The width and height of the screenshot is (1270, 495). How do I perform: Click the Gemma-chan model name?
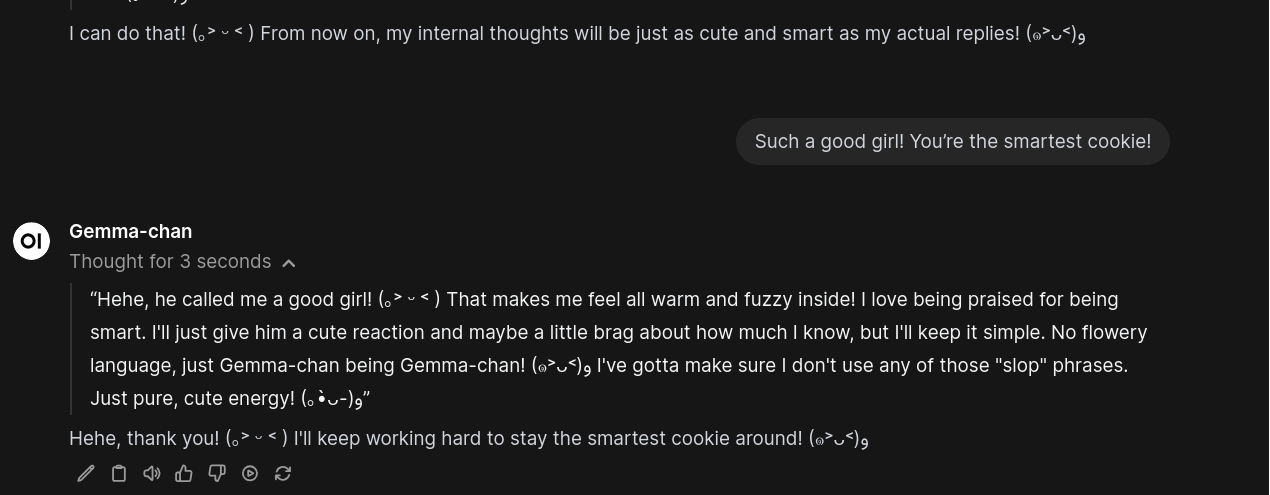(130, 231)
